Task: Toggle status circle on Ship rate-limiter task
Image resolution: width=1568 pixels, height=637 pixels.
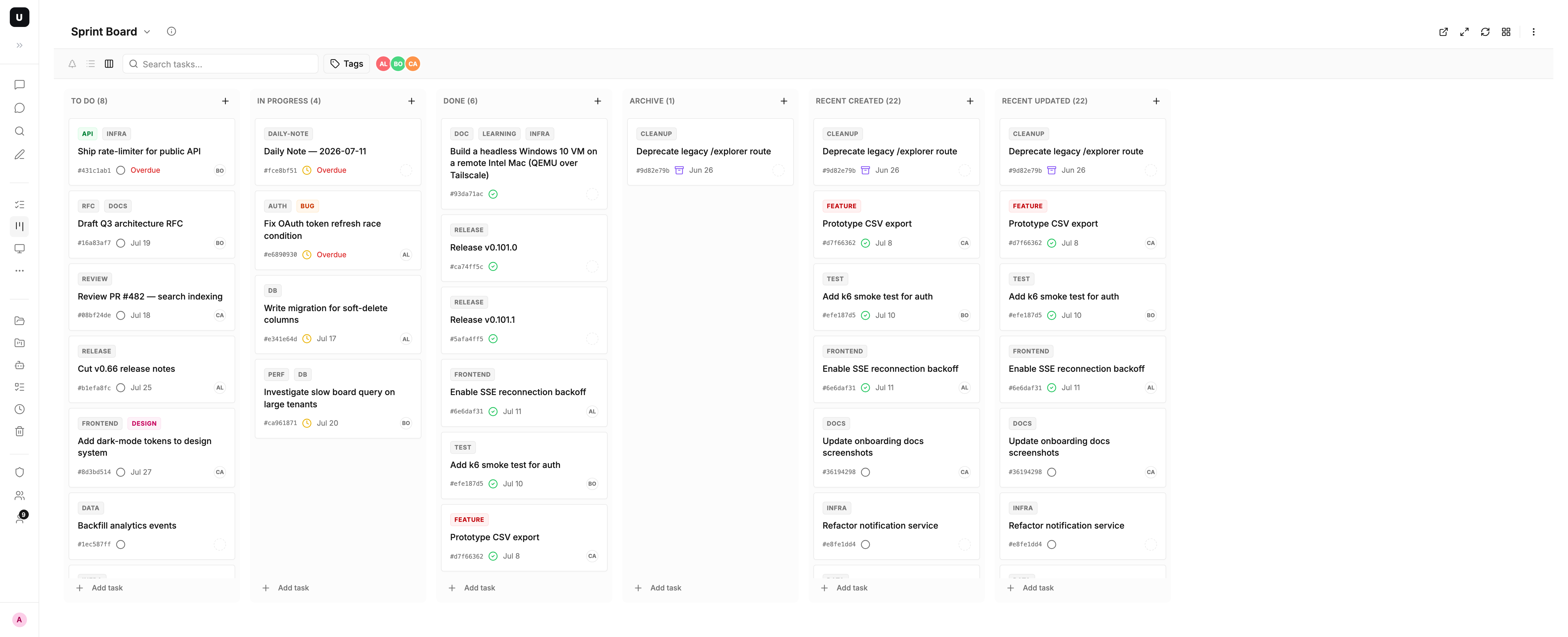Action: (121, 171)
